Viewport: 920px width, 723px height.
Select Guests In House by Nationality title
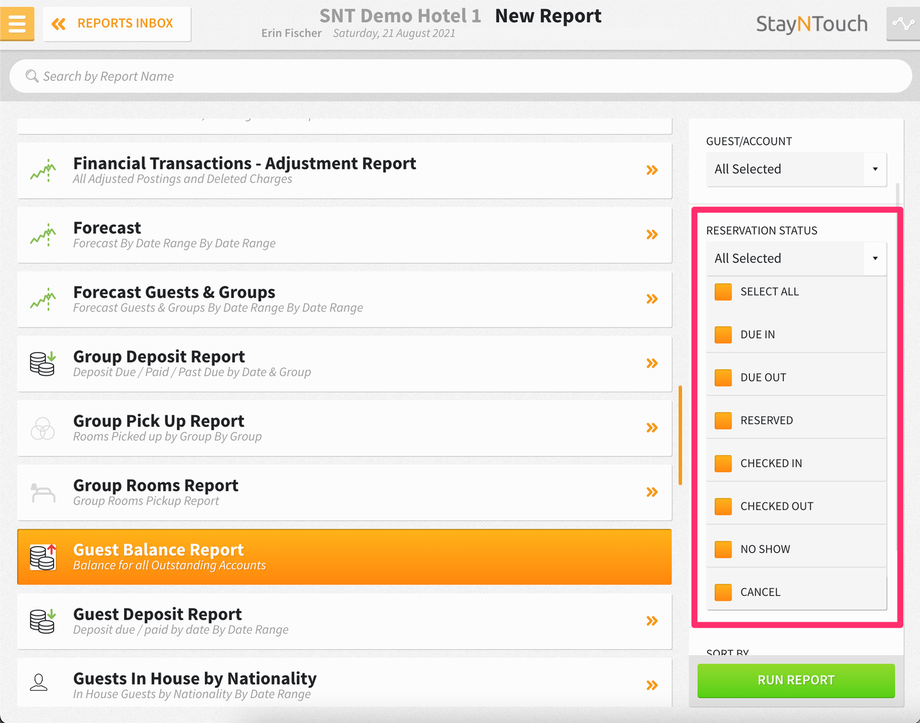click(x=195, y=679)
